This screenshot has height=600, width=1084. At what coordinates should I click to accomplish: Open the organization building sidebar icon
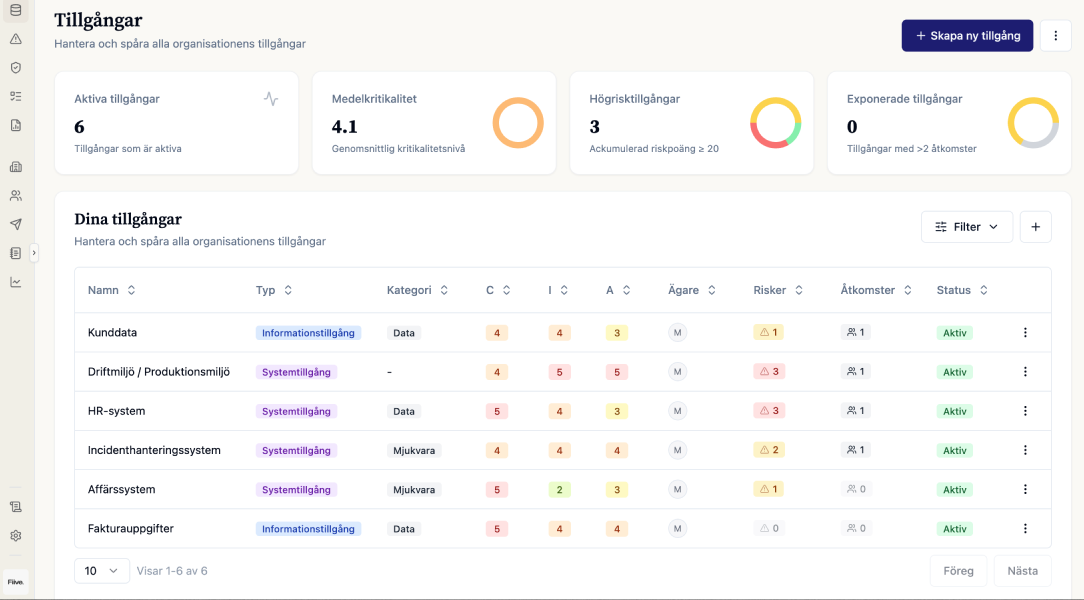click(x=16, y=167)
